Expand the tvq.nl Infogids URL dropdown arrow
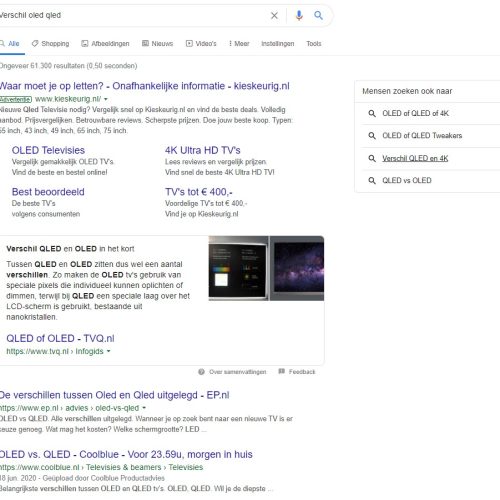This screenshot has width=500, height=500. click(x=108, y=351)
